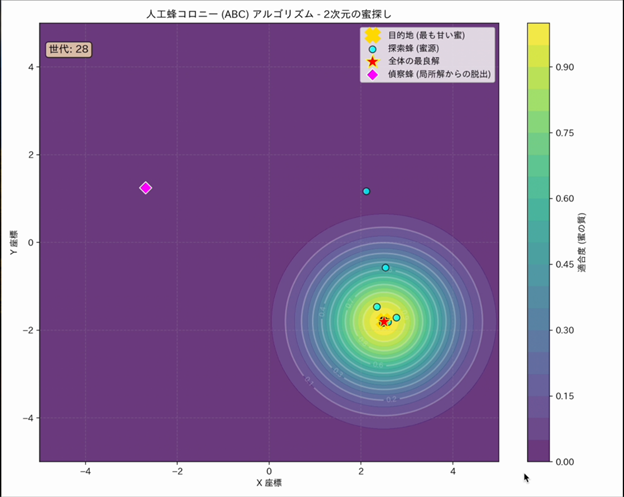Click the magenta diamond icon in legend
The height and width of the screenshot is (497, 624).
coord(373,74)
